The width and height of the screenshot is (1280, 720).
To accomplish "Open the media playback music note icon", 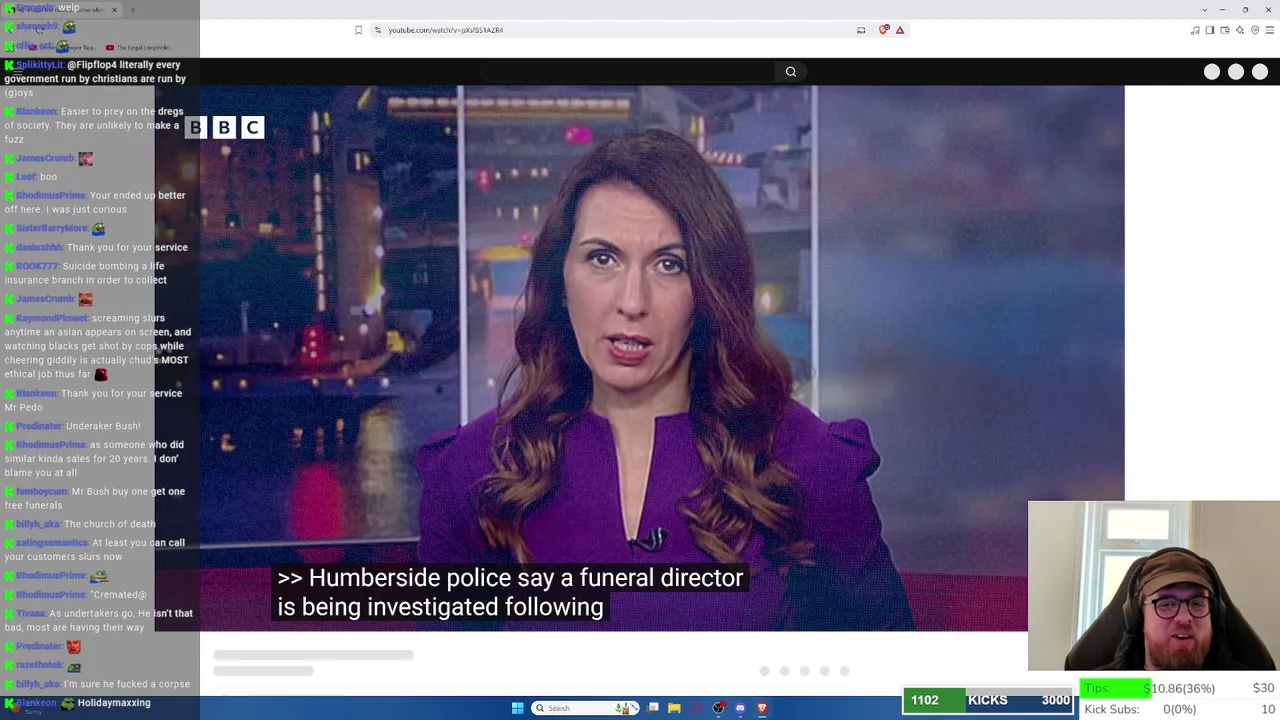I will 1195,30.
